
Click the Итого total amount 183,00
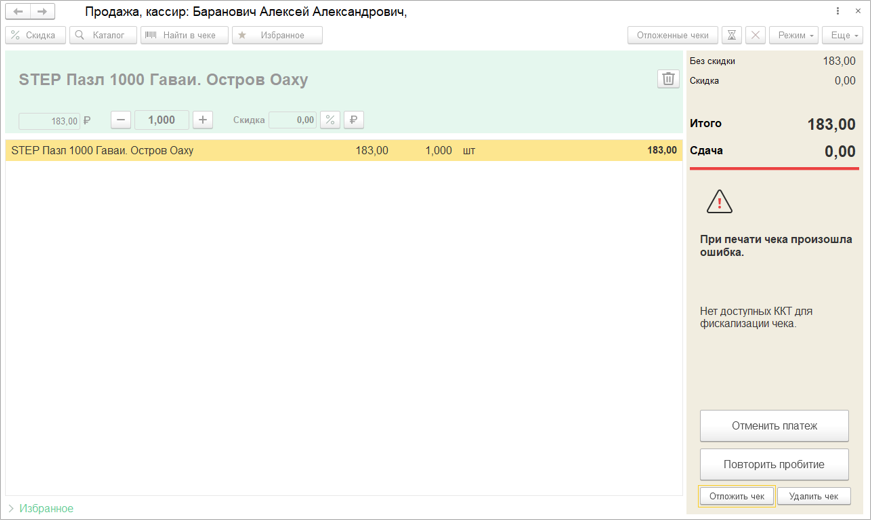831,124
